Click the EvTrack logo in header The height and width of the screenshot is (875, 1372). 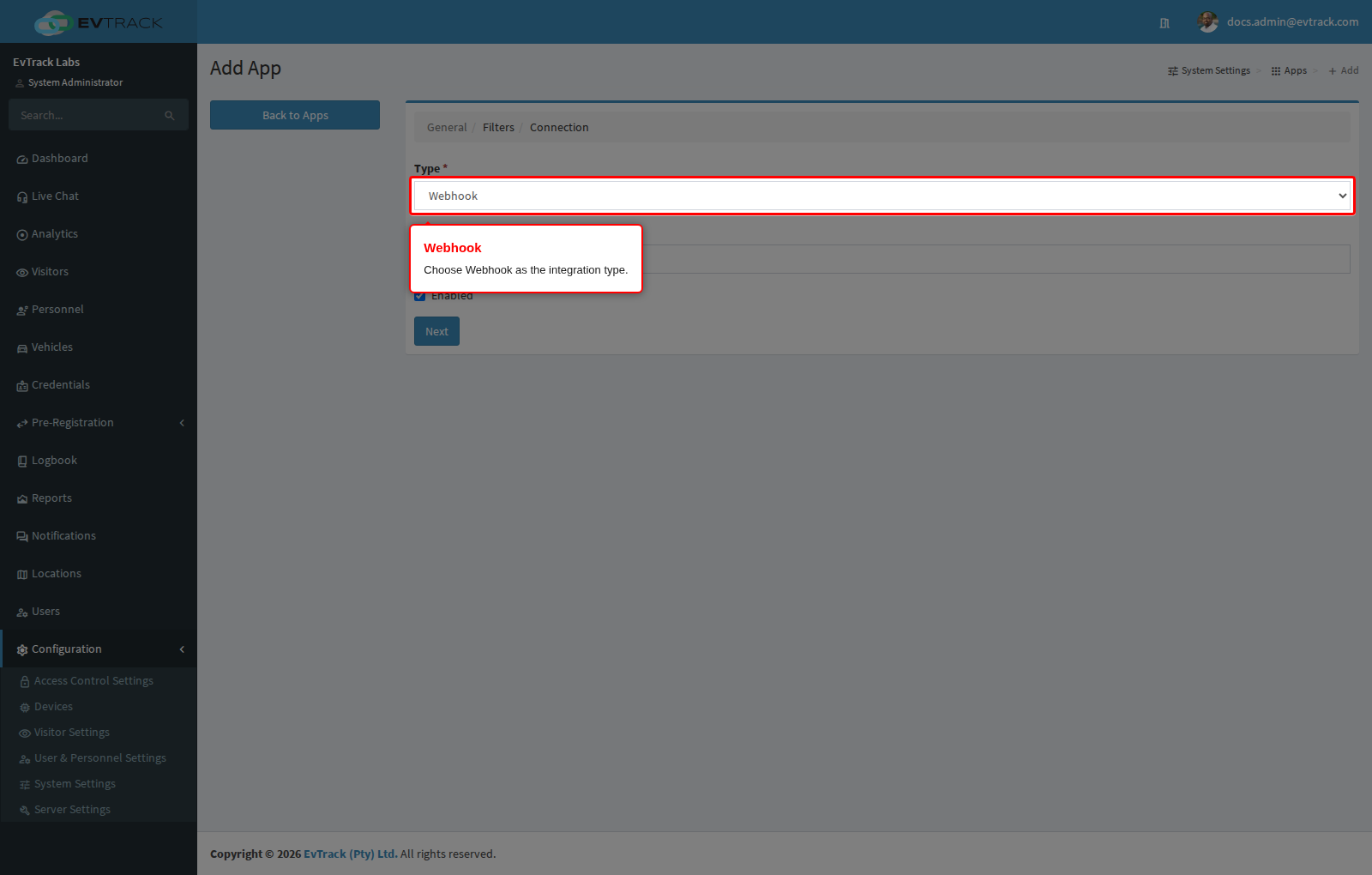point(99,22)
